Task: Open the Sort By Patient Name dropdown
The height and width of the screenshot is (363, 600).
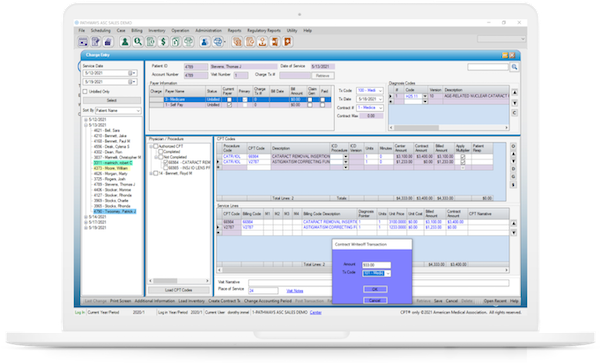Action: pos(118,111)
